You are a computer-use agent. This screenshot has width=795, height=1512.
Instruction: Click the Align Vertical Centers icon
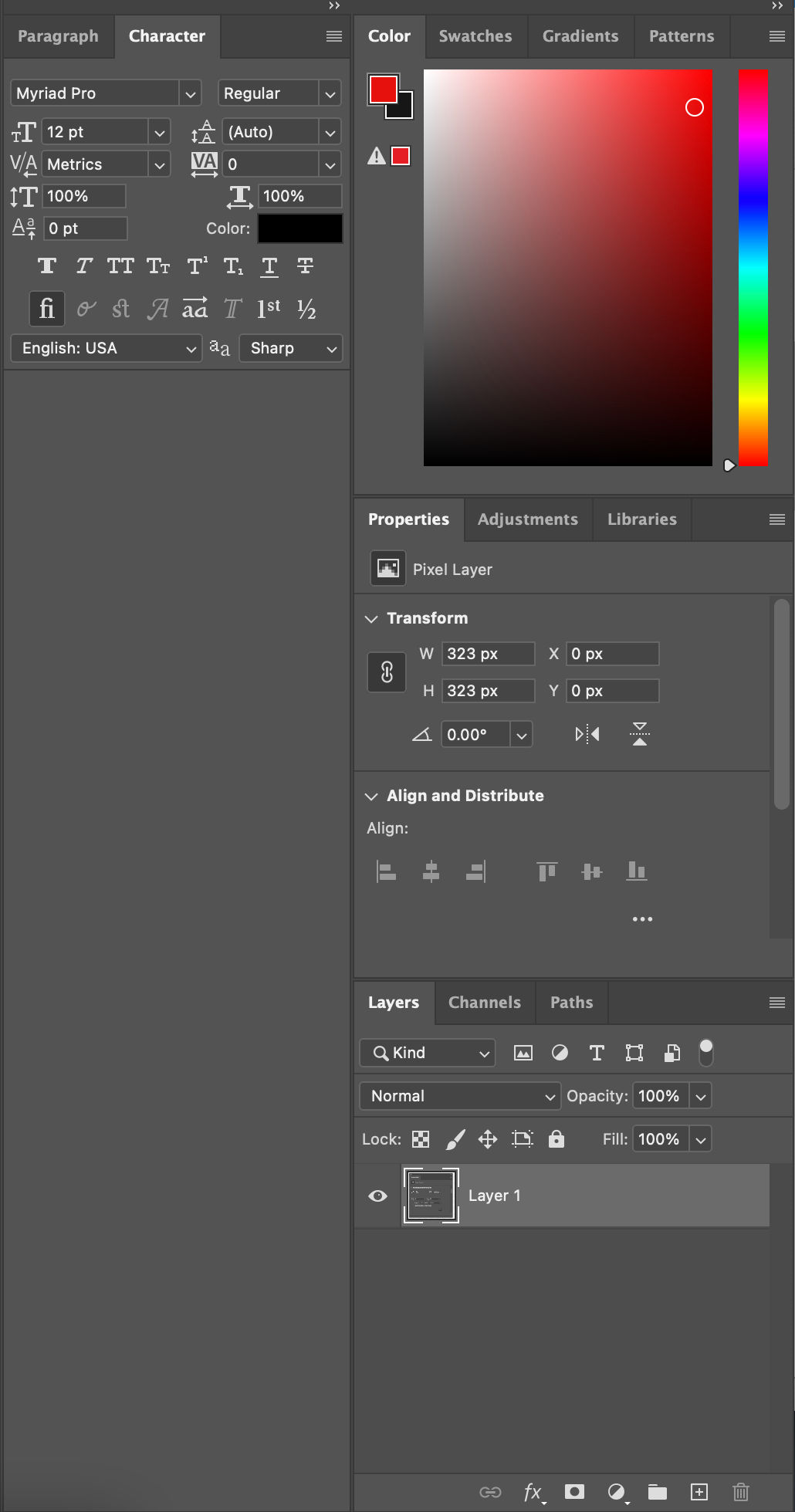pyautogui.click(x=592, y=871)
